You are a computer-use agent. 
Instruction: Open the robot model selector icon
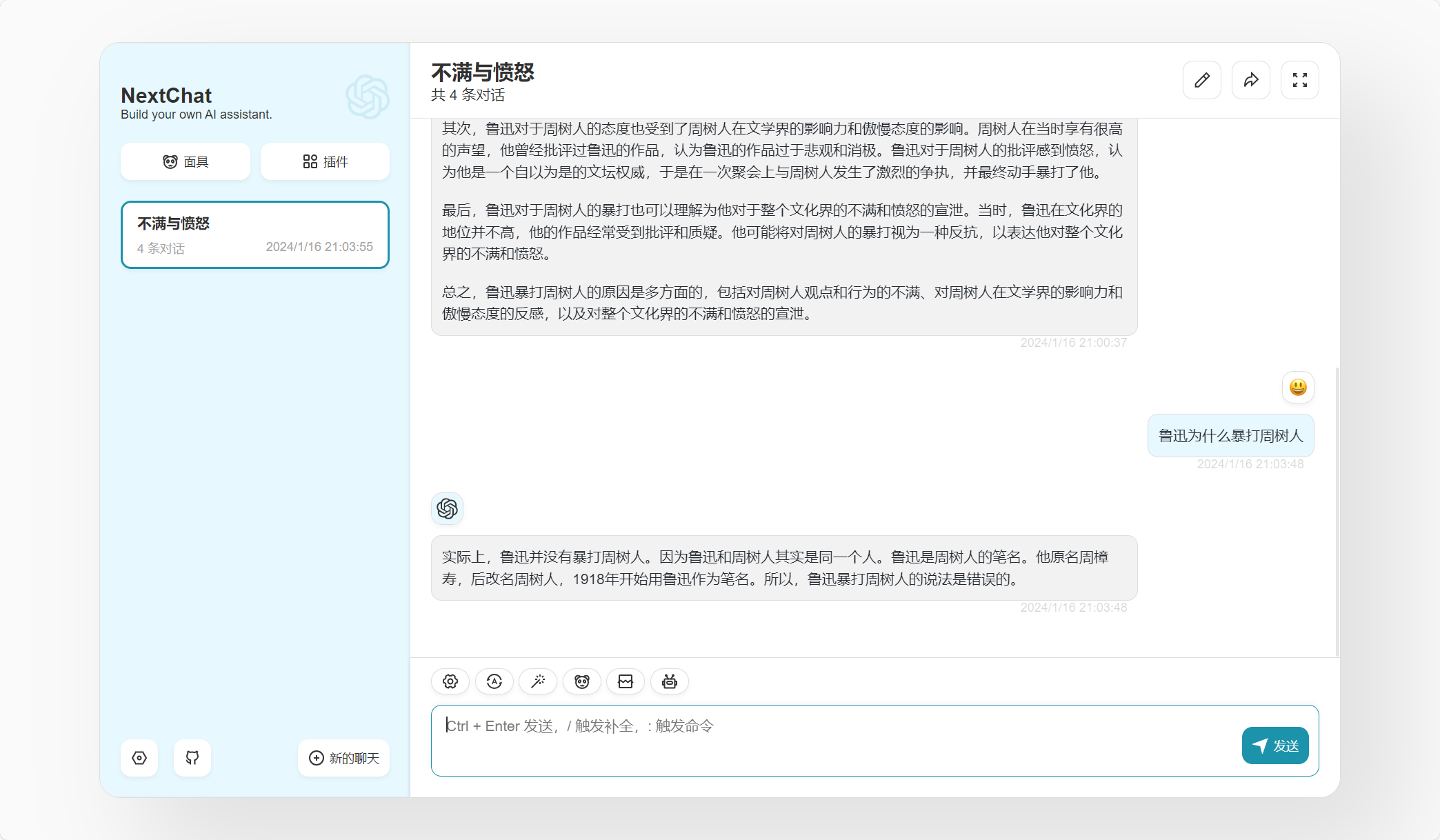pyautogui.click(x=670, y=681)
